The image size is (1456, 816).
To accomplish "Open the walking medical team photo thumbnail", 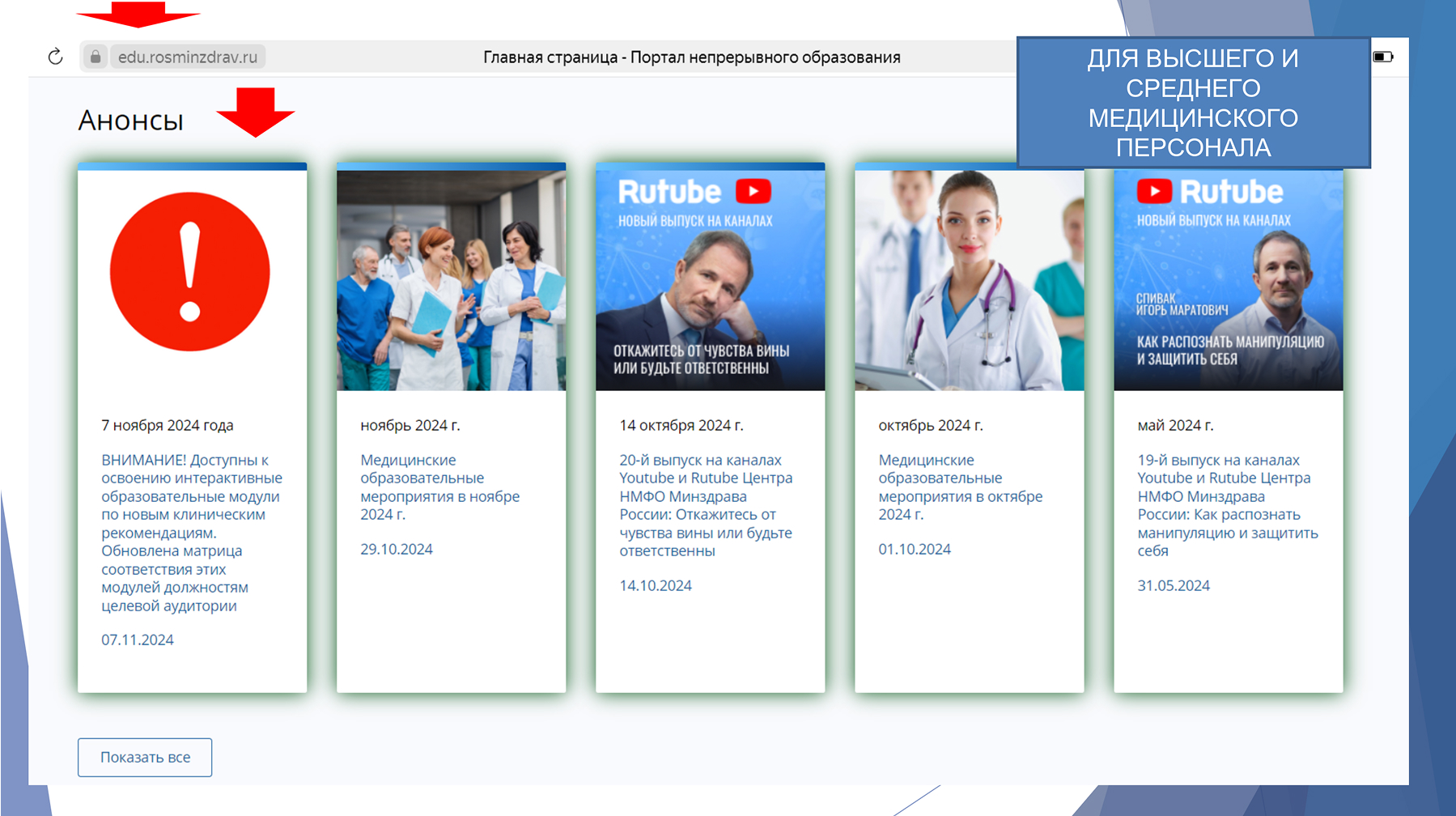I will tap(451, 280).
